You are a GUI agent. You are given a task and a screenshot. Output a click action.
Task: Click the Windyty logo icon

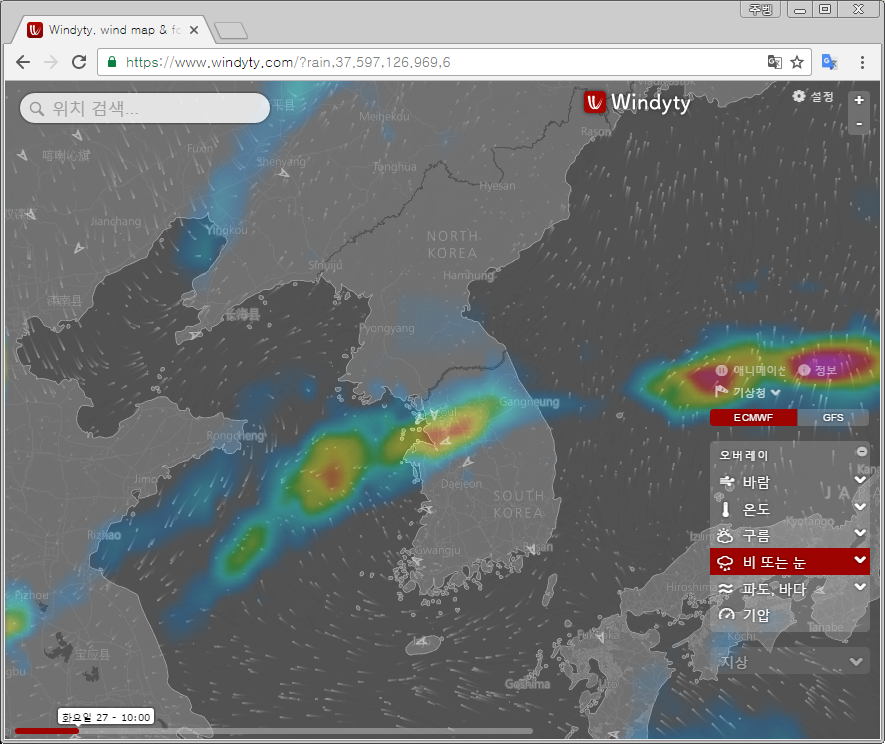click(594, 102)
